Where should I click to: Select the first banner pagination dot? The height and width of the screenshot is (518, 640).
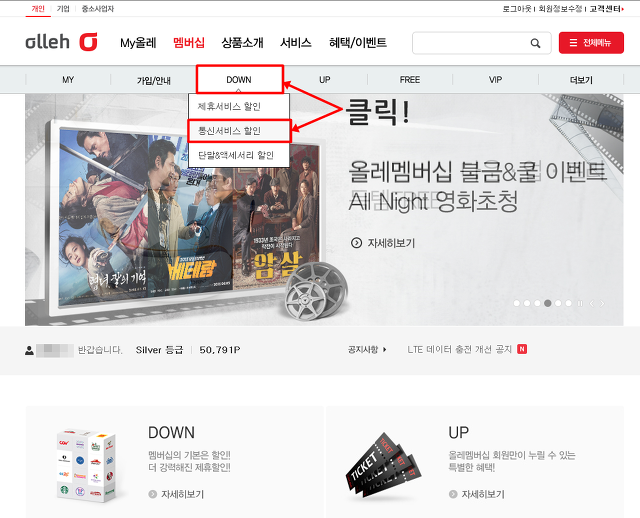(517, 303)
